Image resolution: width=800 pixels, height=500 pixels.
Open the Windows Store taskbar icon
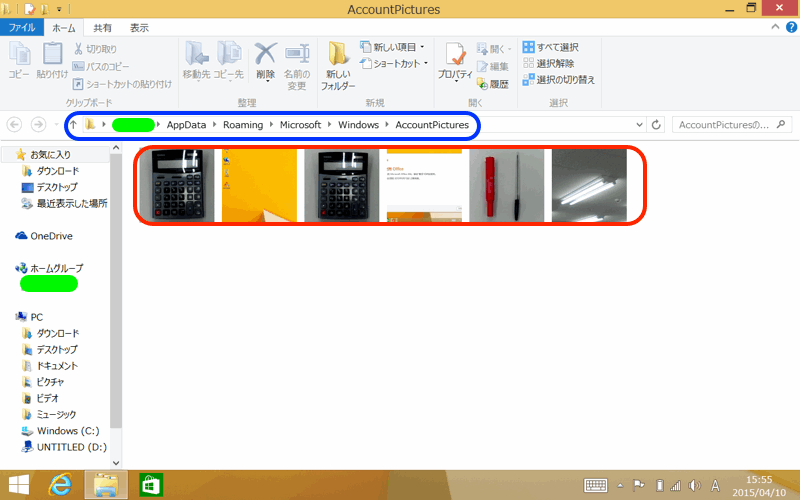click(151, 484)
